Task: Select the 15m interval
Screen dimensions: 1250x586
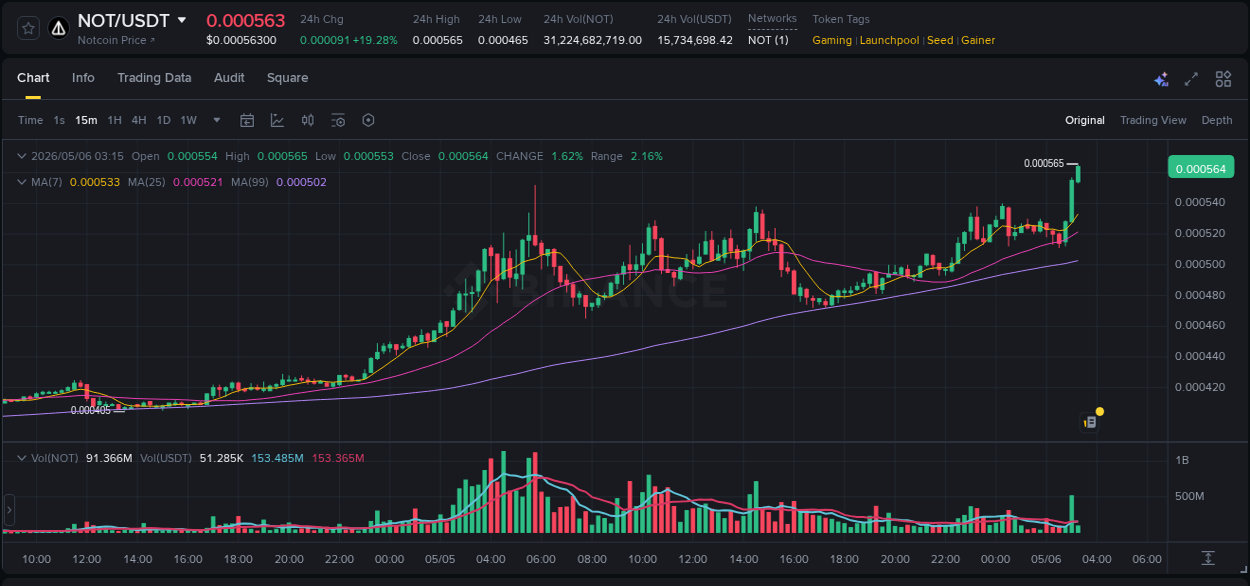Action: click(86, 120)
